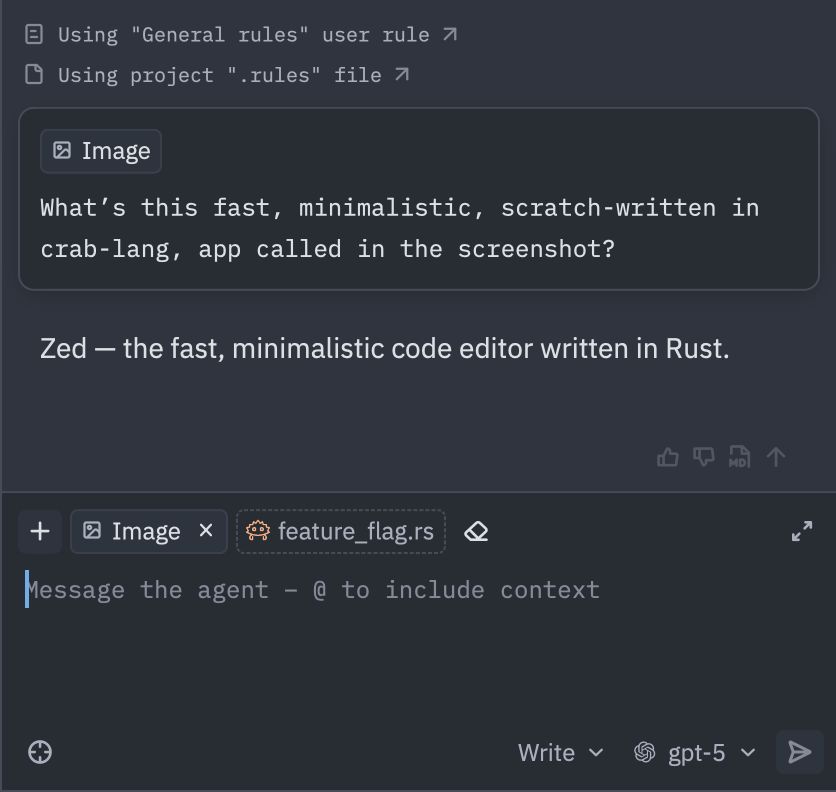Focus the Message the agent input

coord(418,640)
